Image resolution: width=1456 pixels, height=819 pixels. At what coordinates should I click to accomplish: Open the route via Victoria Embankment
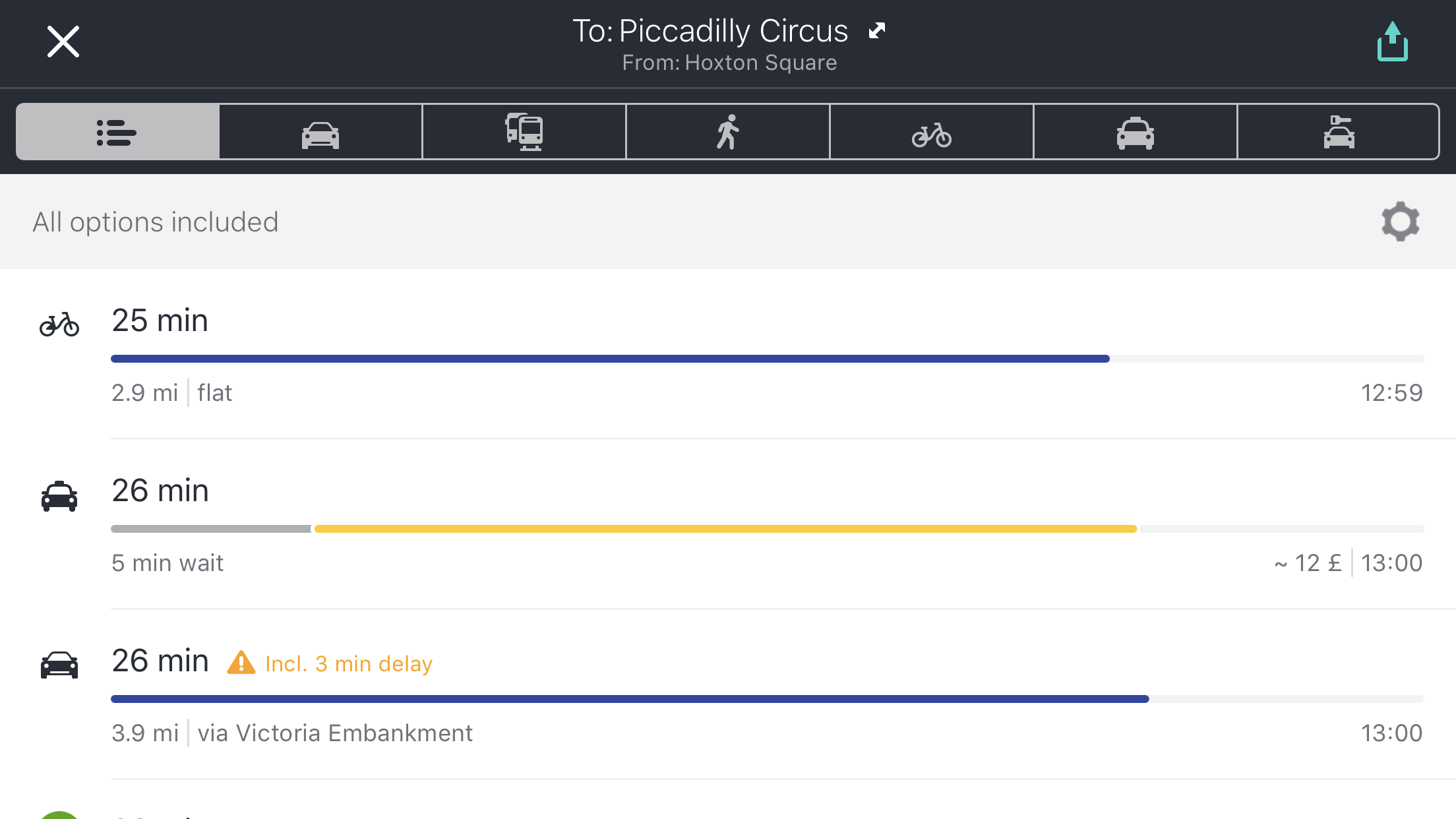[x=728, y=694]
